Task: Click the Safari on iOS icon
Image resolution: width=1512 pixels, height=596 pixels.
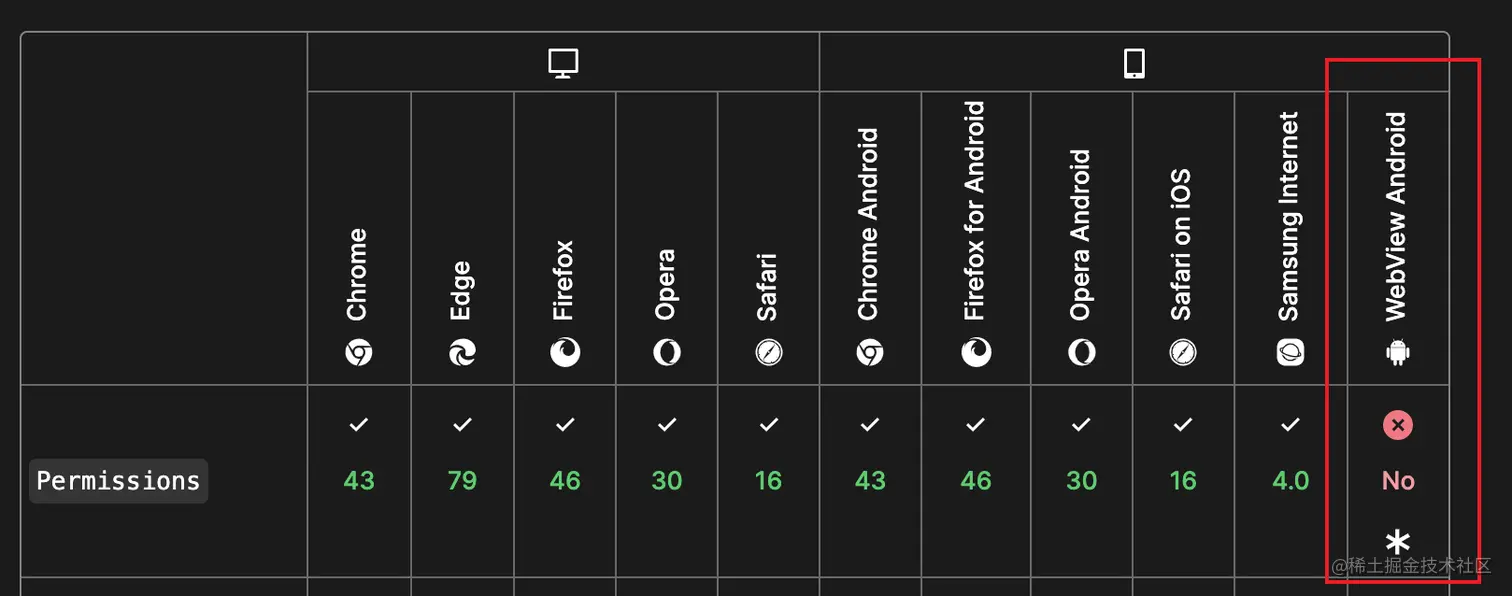Action: [x=1182, y=352]
